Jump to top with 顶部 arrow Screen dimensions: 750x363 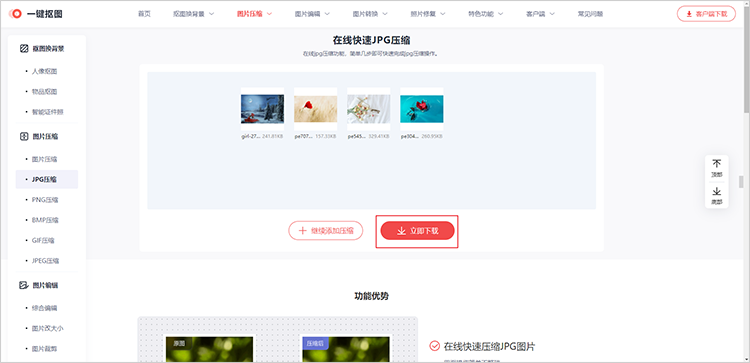(x=717, y=168)
